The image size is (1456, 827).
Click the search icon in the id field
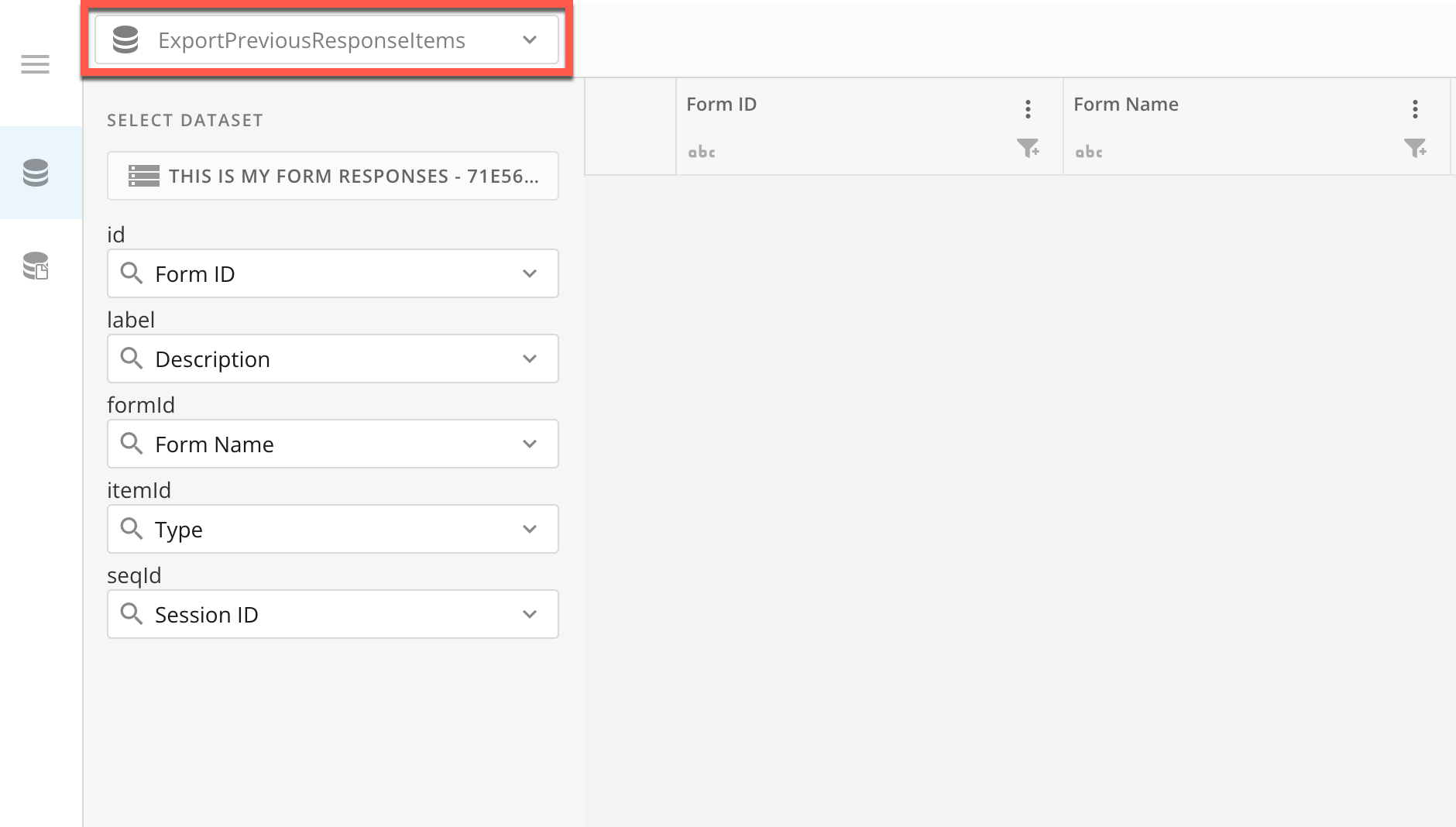[131, 273]
